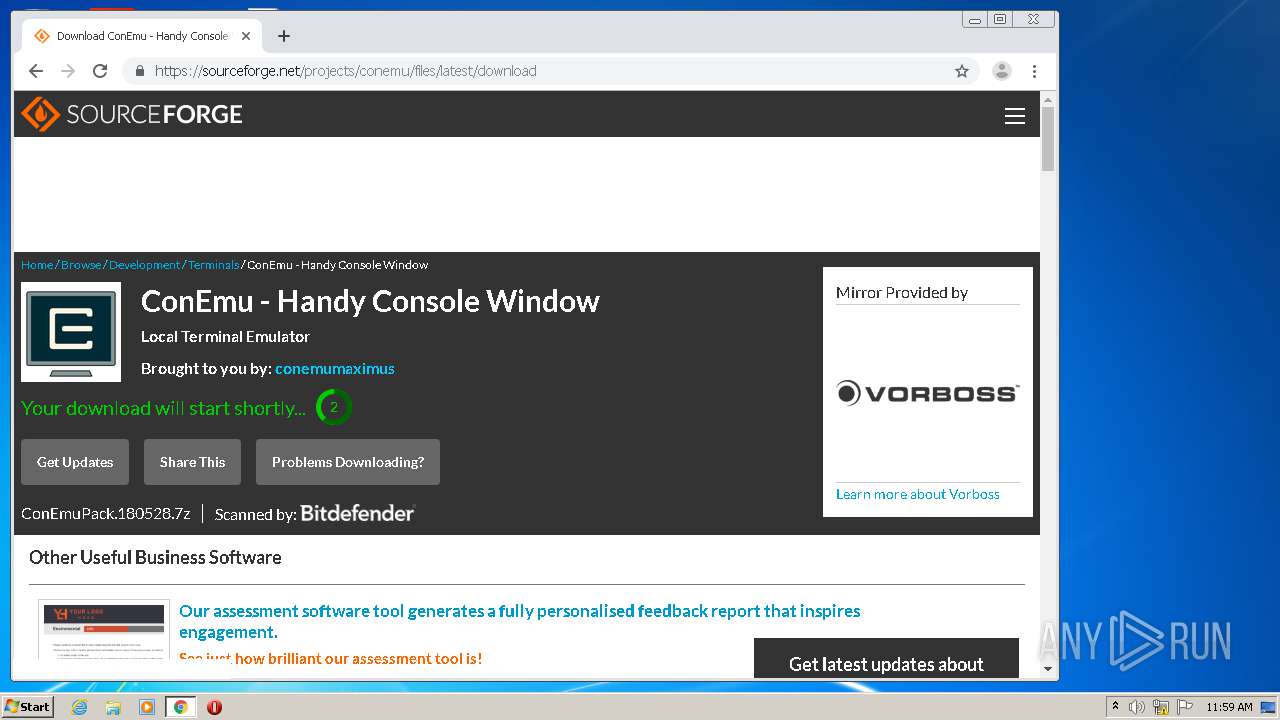This screenshot has height=720, width=1280.
Task: Click the Mirror Provided by text
Action: (x=902, y=293)
